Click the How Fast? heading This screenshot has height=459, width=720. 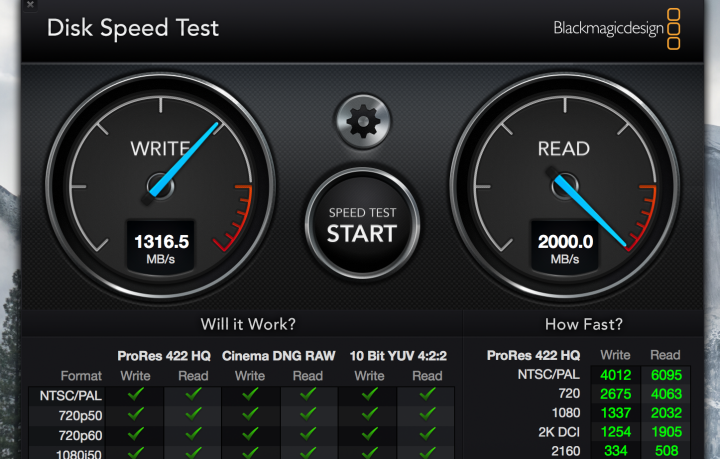[584, 325]
